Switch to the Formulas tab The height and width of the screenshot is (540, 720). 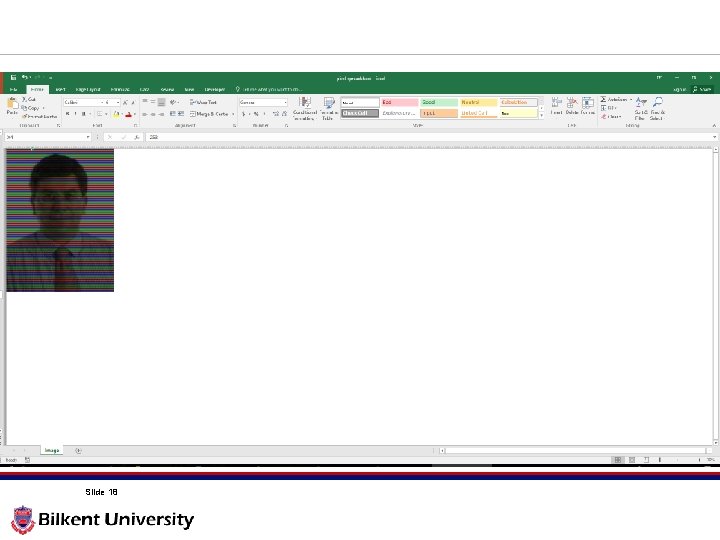click(x=120, y=90)
